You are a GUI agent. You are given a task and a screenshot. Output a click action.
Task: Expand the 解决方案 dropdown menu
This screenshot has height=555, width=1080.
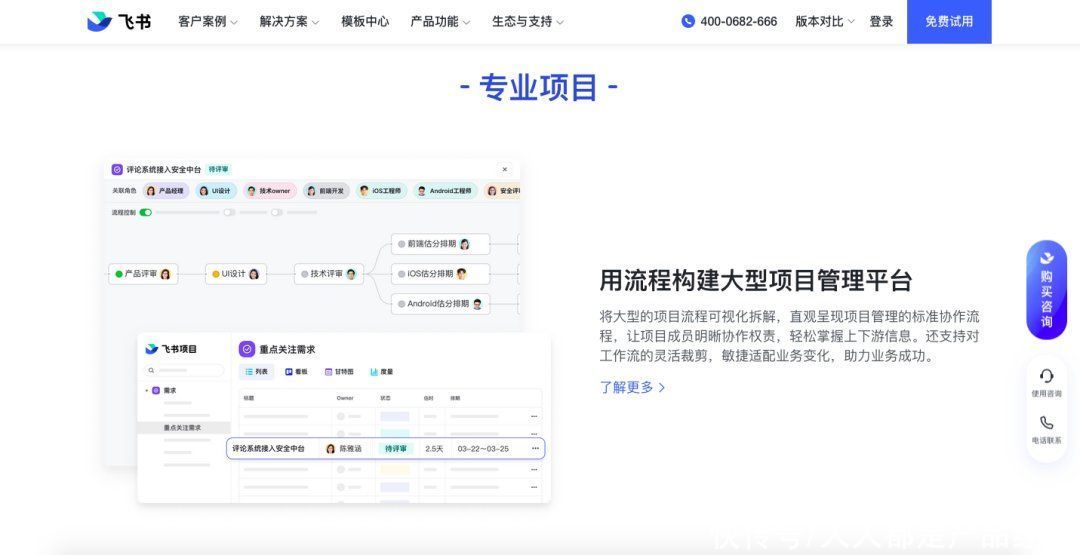point(289,21)
